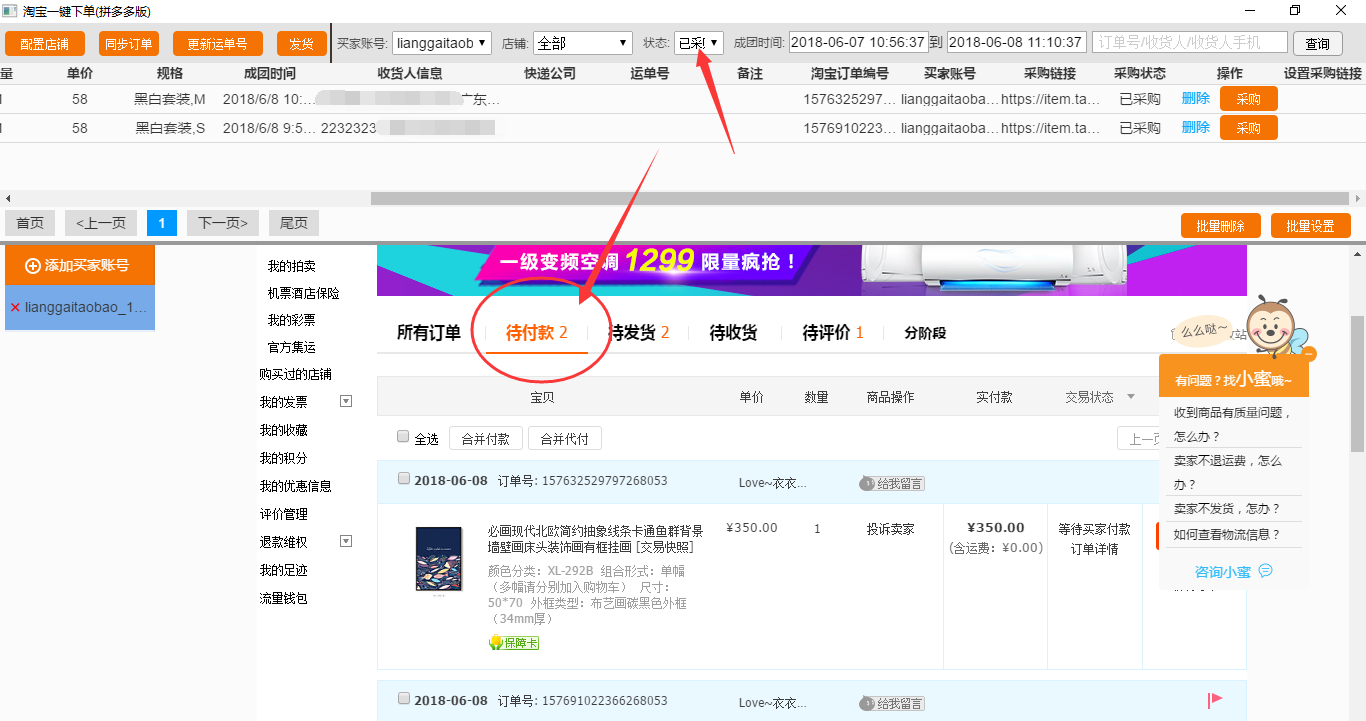Go to 上一页 in the top pagination bar
This screenshot has height=721, width=1366.
point(101,223)
